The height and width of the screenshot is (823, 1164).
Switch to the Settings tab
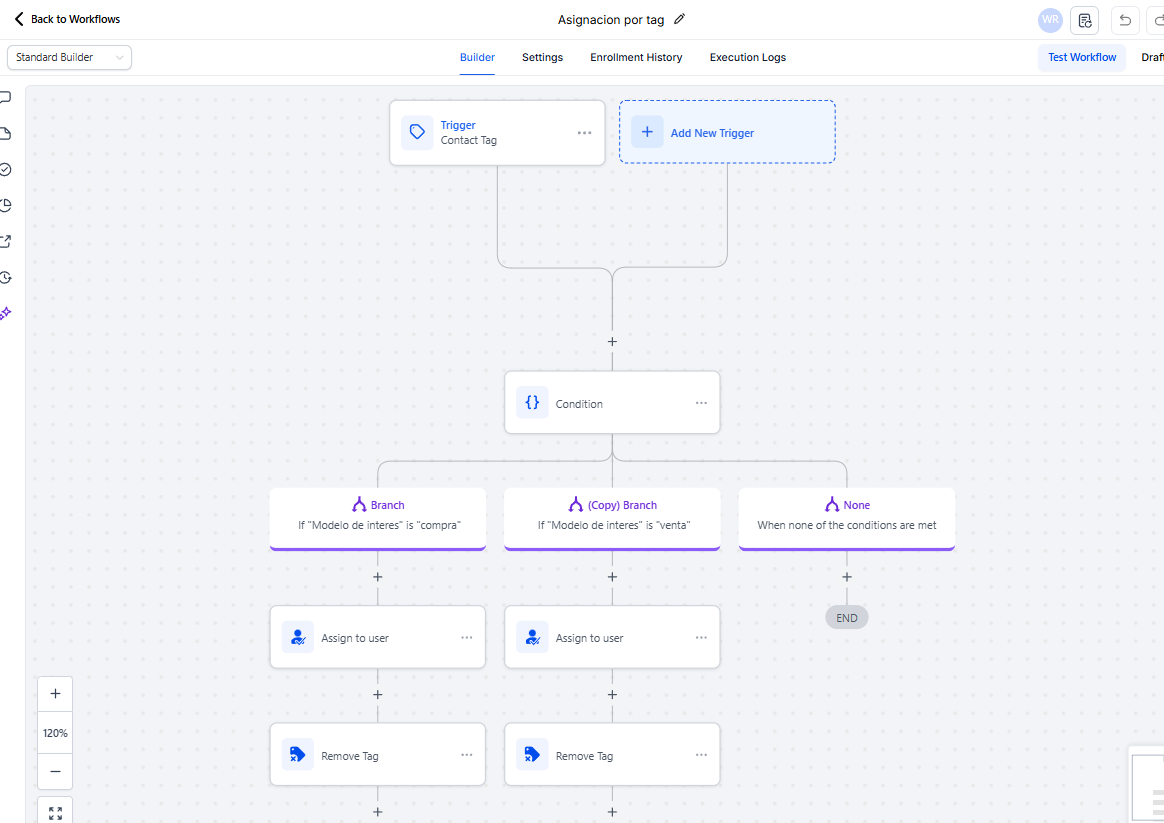coord(542,58)
